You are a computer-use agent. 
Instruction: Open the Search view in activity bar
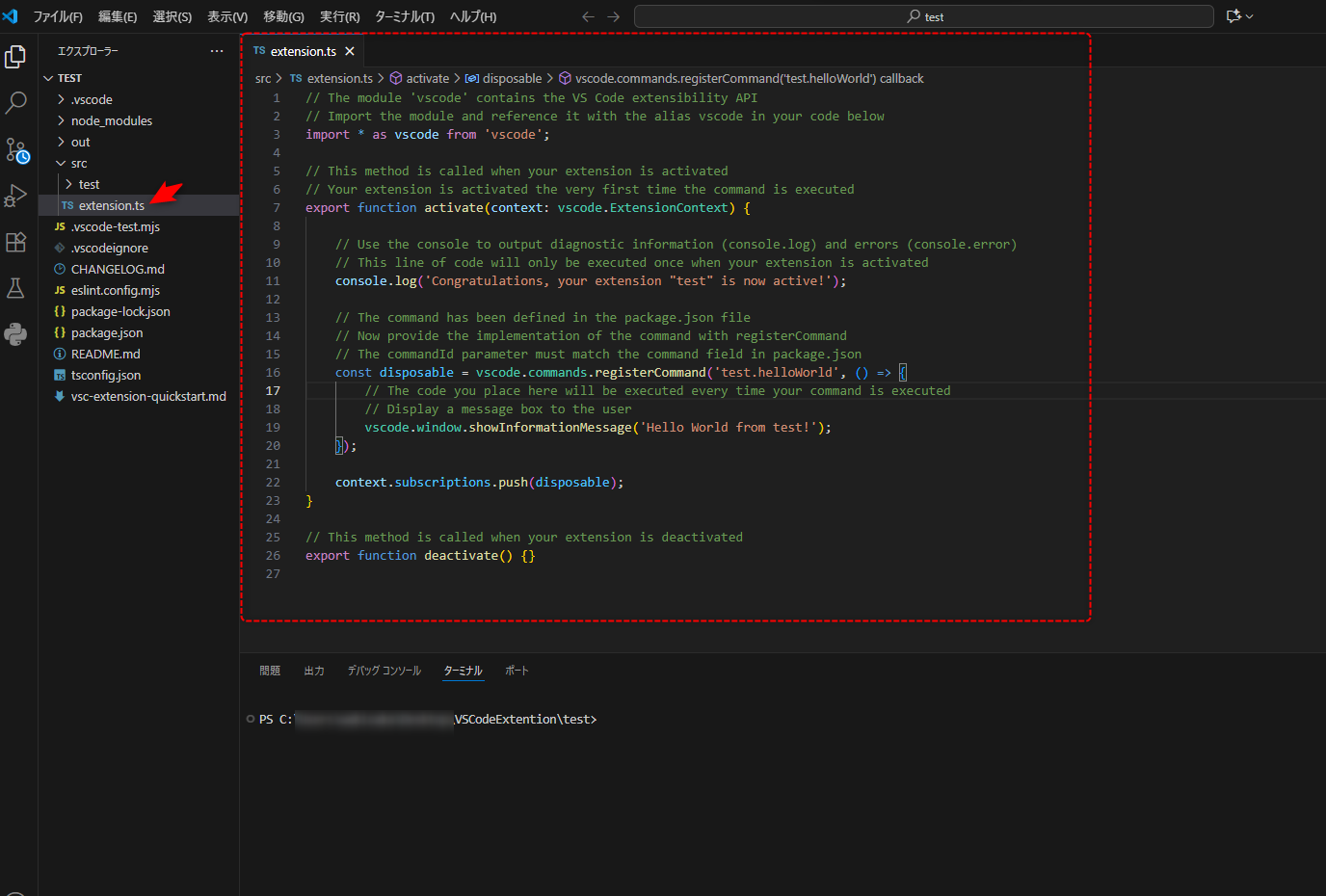pos(15,103)
